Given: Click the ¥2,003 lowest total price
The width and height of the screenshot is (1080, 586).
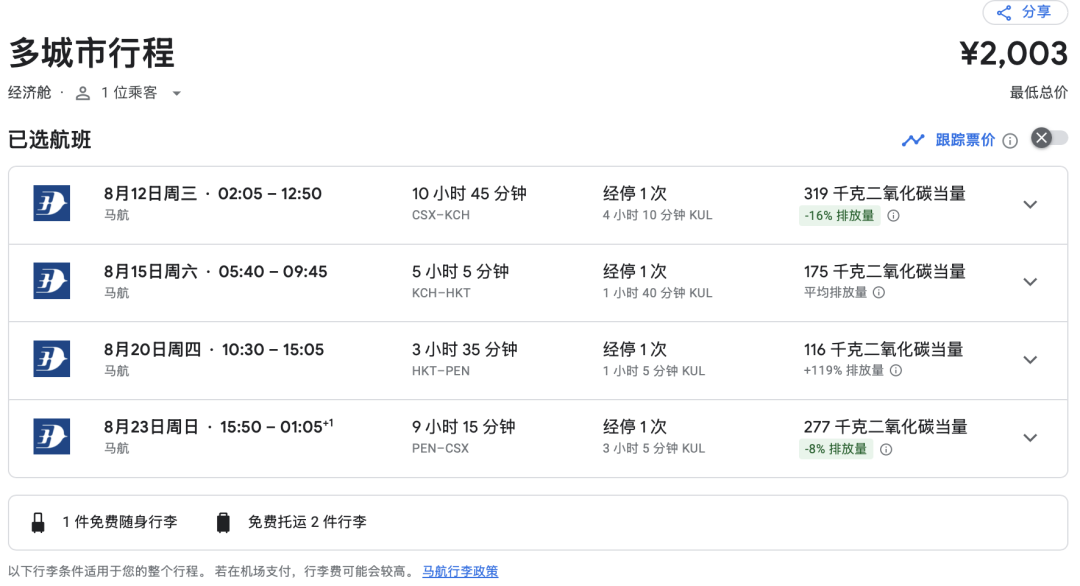Looking at the screenshot, I should (x=1013, y=53).
